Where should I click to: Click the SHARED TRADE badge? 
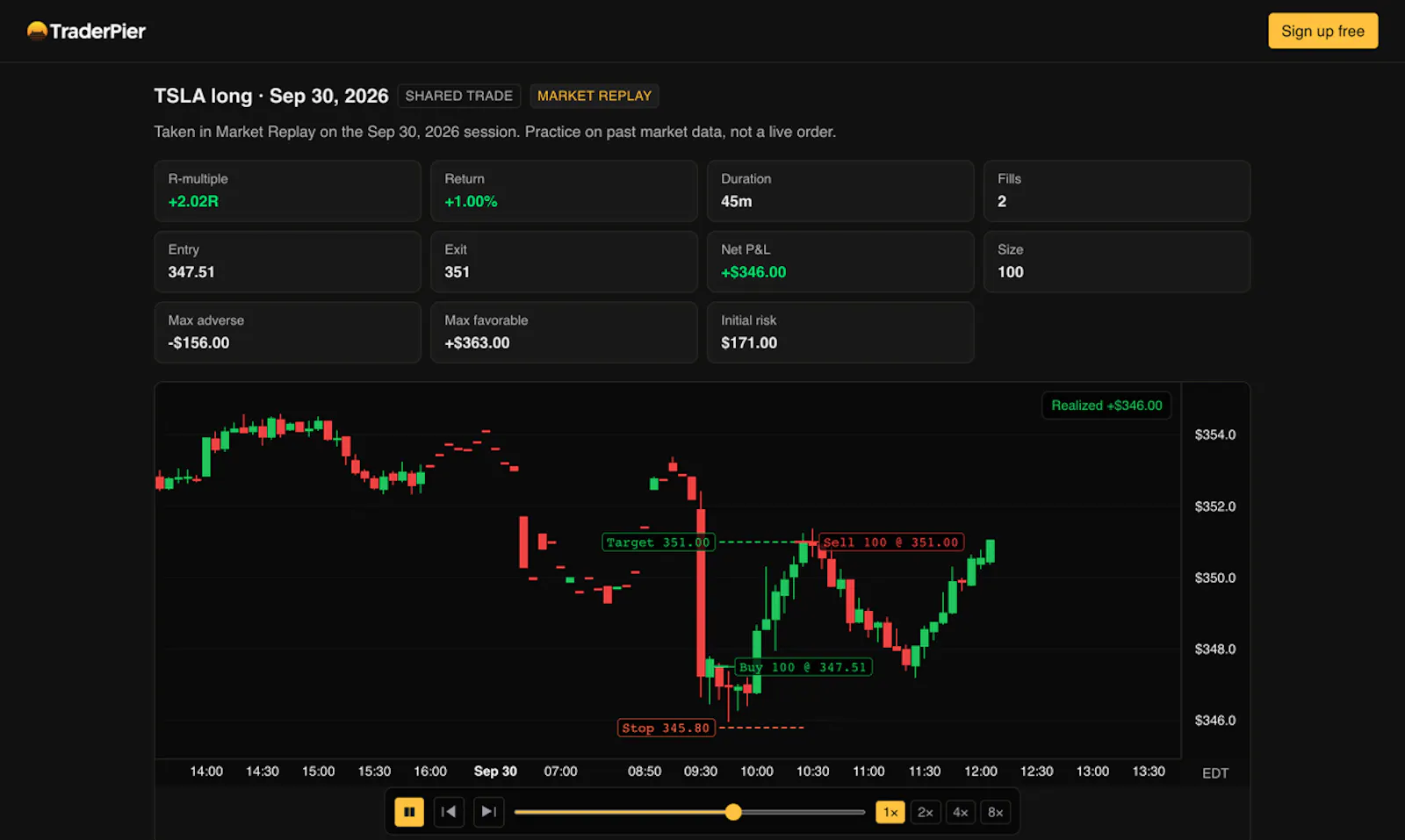(459, 96)
